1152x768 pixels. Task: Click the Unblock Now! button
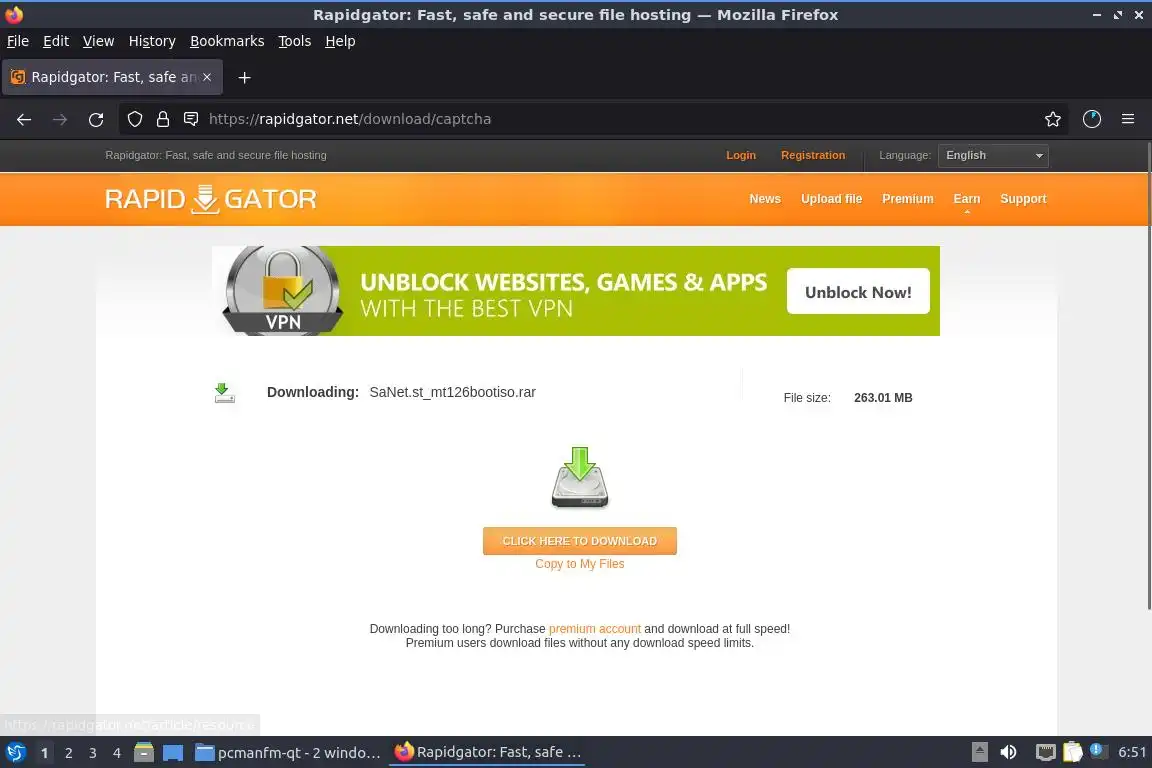(x=857, y=292)
